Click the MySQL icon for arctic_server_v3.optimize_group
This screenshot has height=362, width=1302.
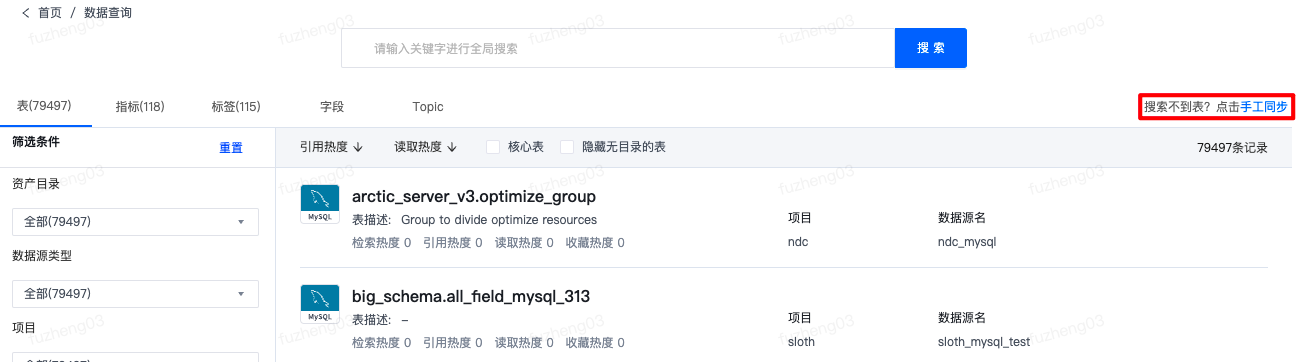[x=320, y=204]
